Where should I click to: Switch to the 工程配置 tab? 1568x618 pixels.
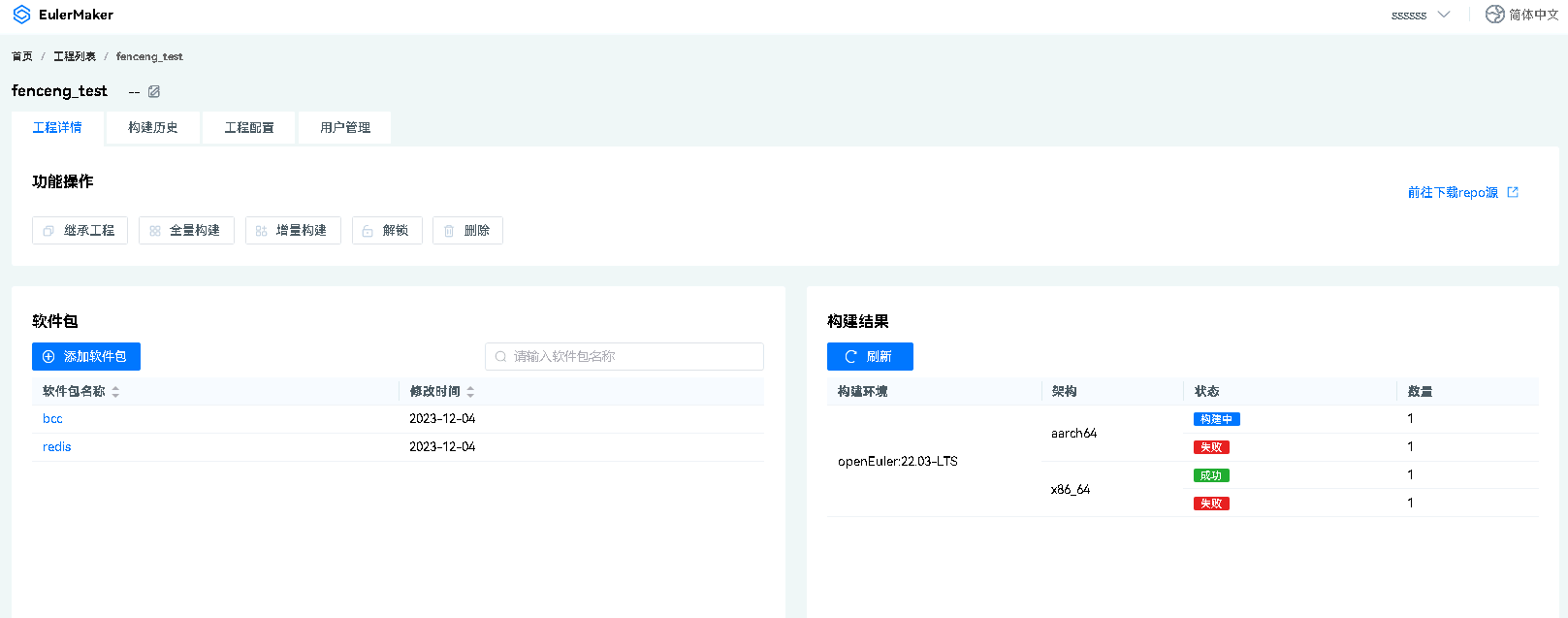[249, 128]
